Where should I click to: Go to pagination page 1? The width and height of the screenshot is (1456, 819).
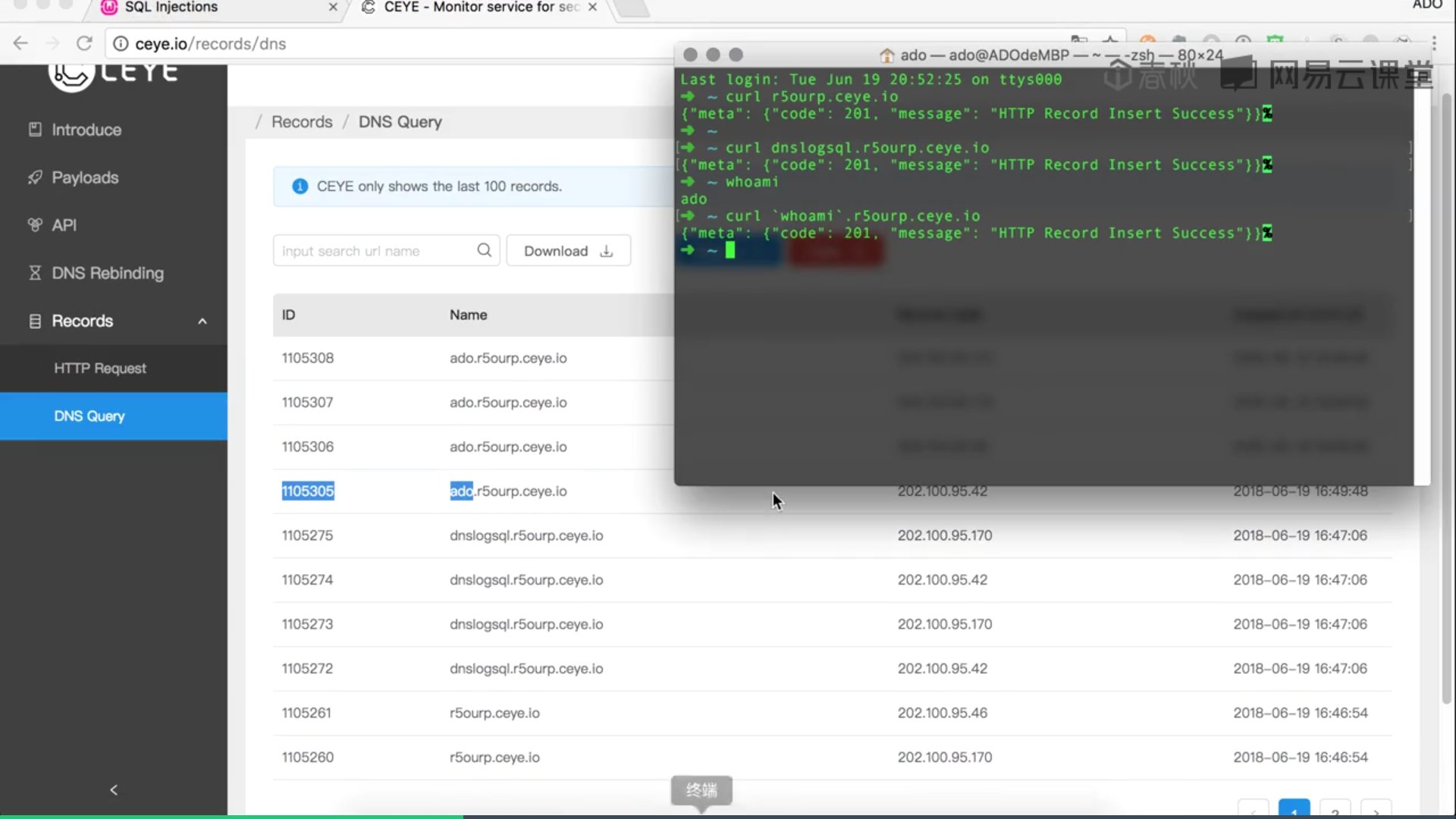point(1294,810)
